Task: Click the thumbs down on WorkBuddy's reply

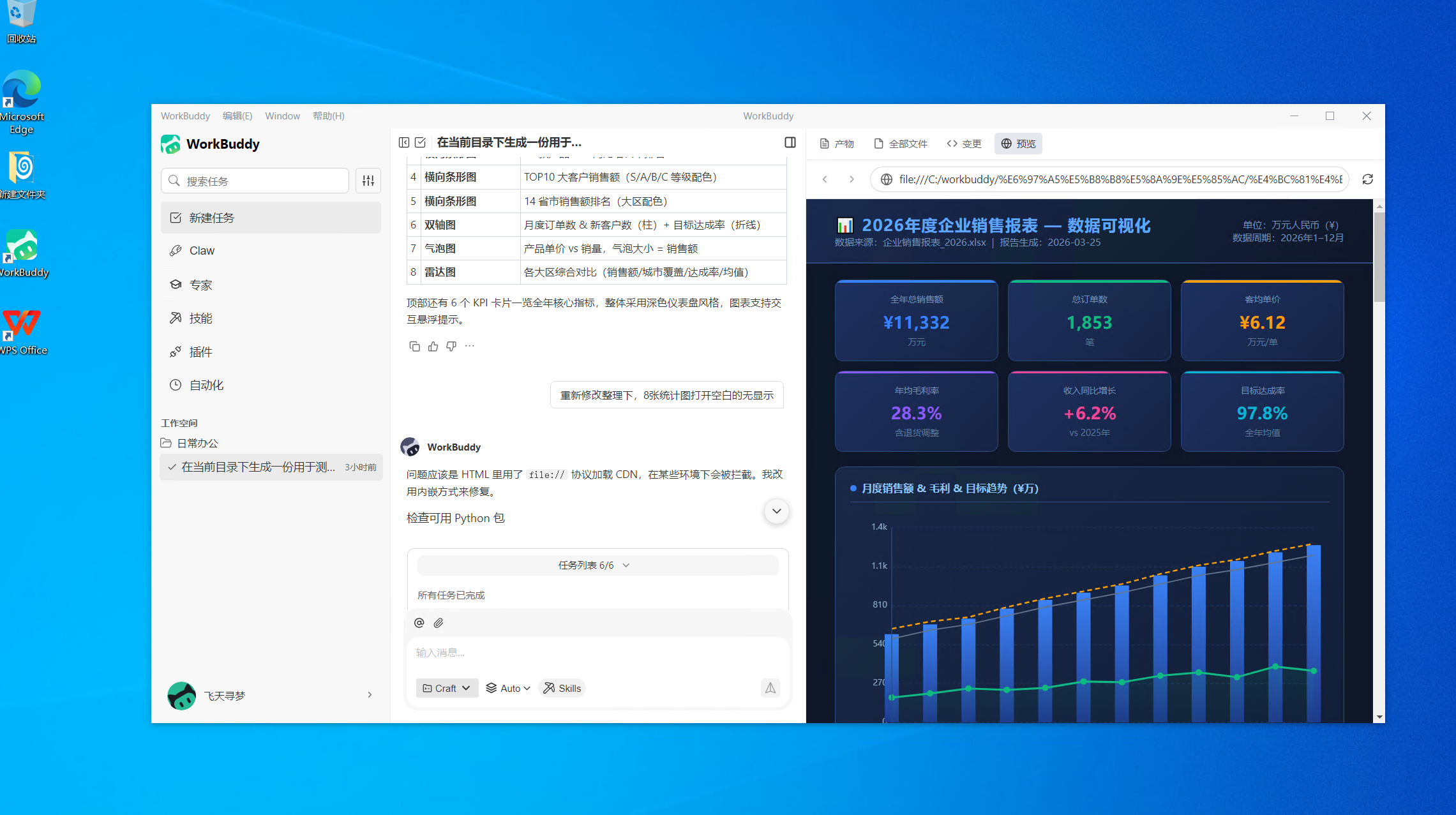Action: (451, 346)
